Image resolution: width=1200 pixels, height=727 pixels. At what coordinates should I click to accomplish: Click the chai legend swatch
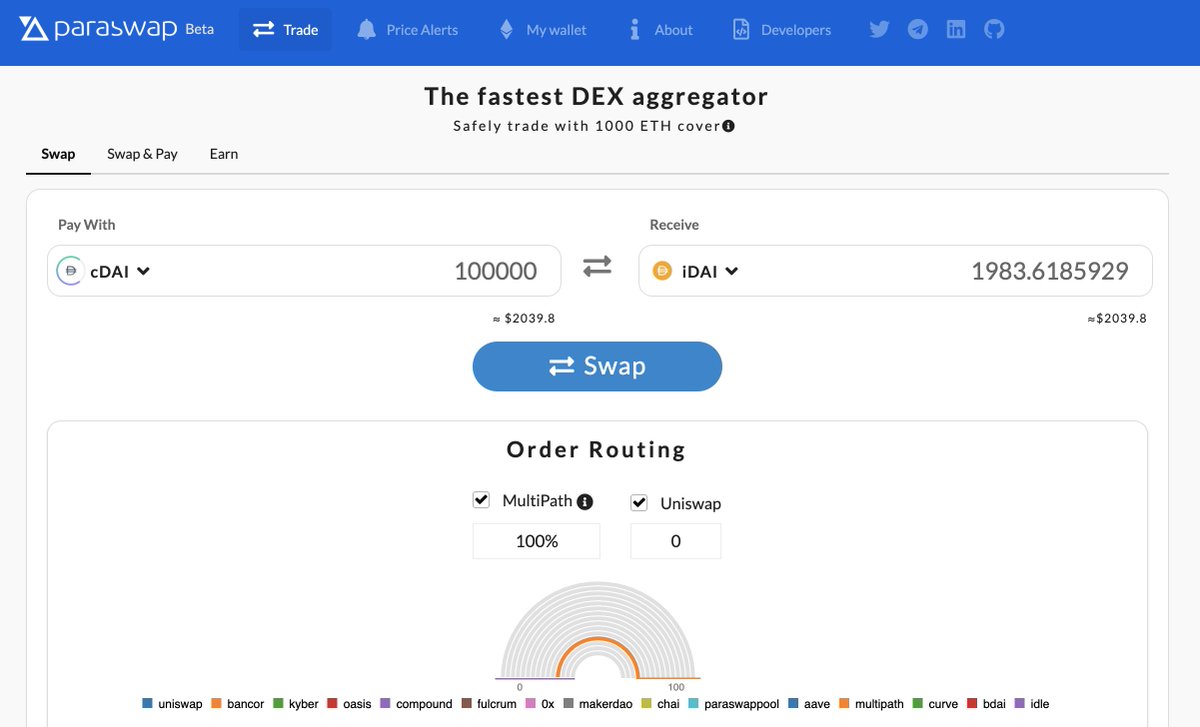647,704
